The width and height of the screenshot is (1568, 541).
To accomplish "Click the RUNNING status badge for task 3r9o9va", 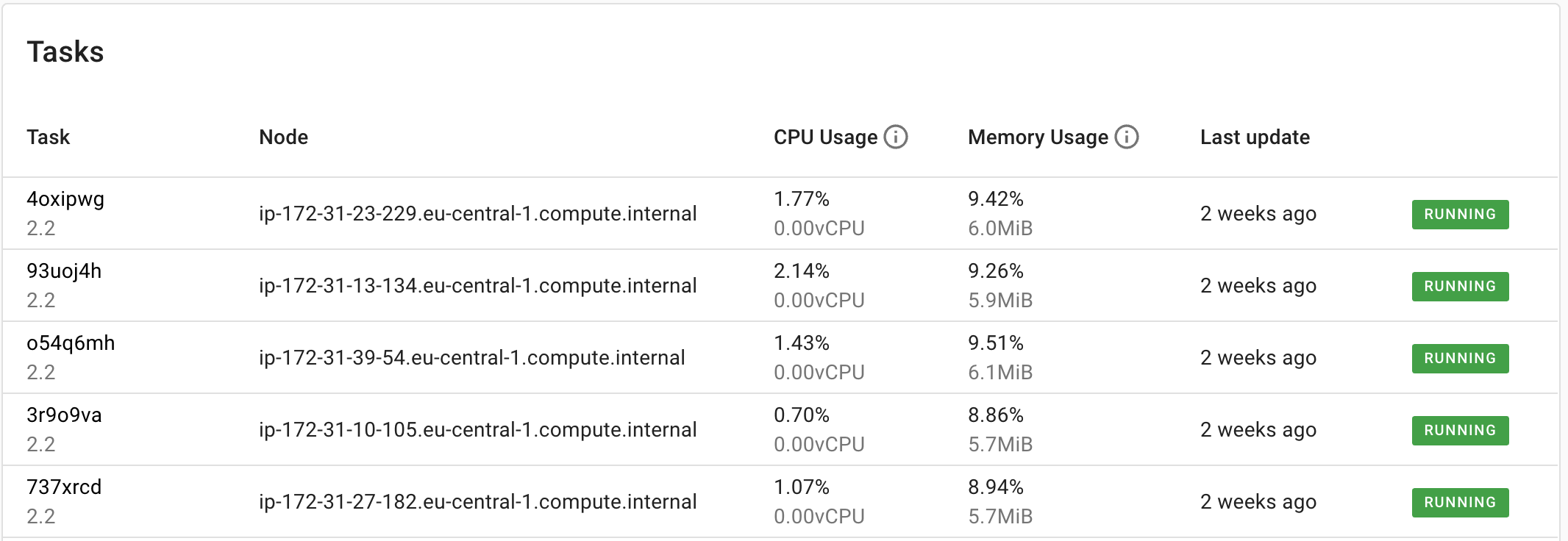I will pyautogui.click(x=1459, y=430).
